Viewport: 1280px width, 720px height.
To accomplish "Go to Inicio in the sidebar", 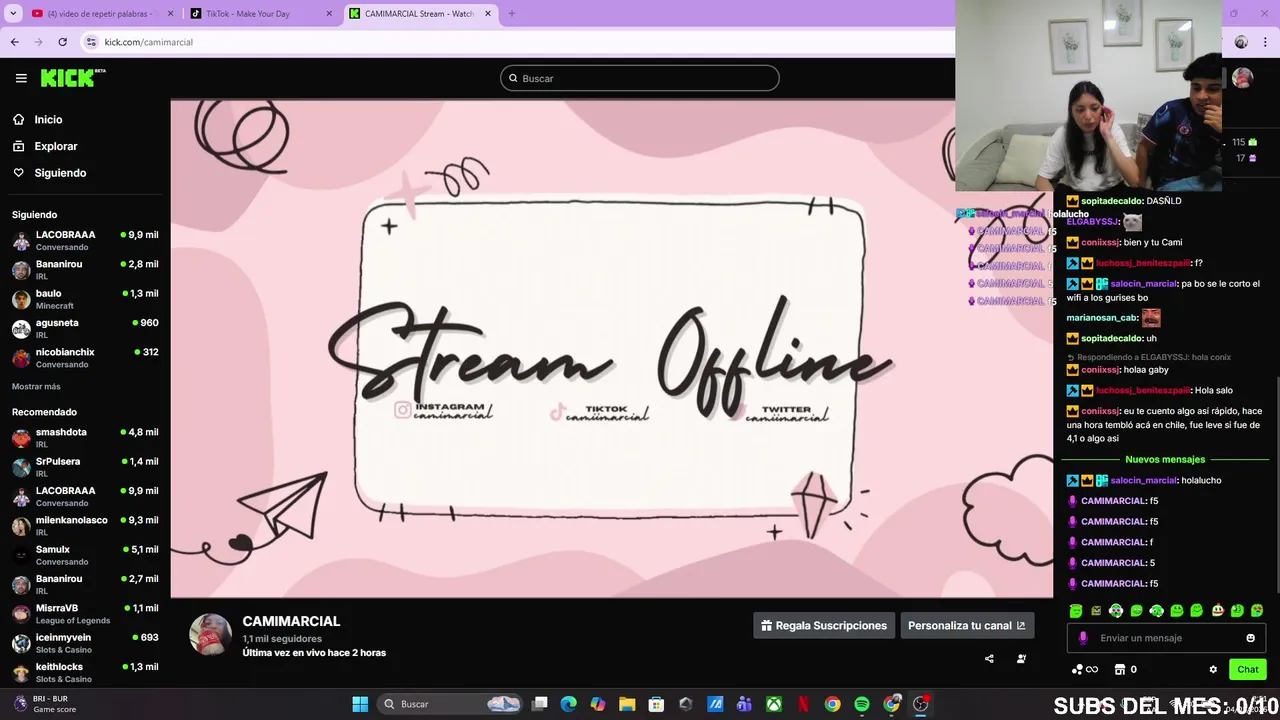I will [48, 119].
